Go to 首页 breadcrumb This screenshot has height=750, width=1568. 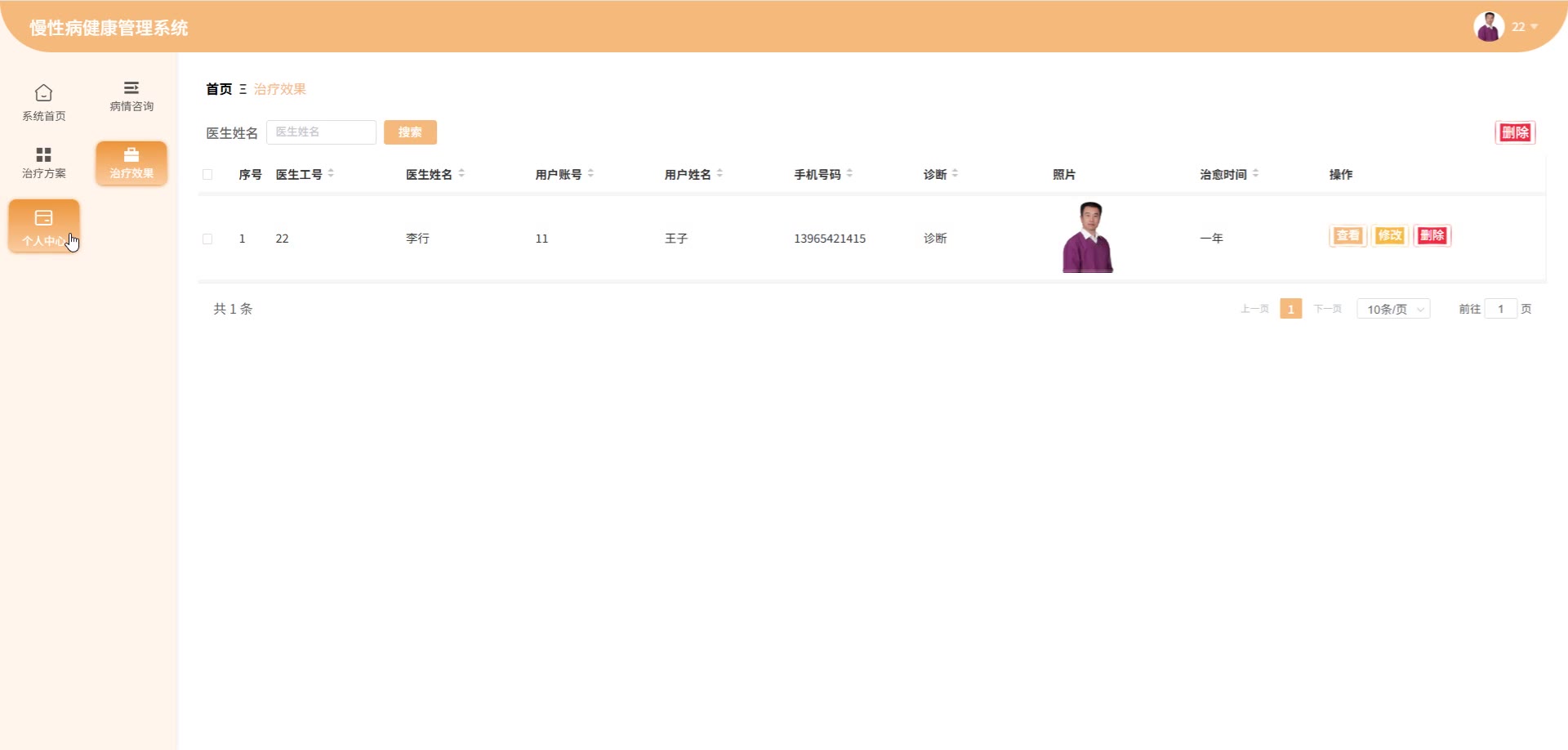(x=219, y=89)
